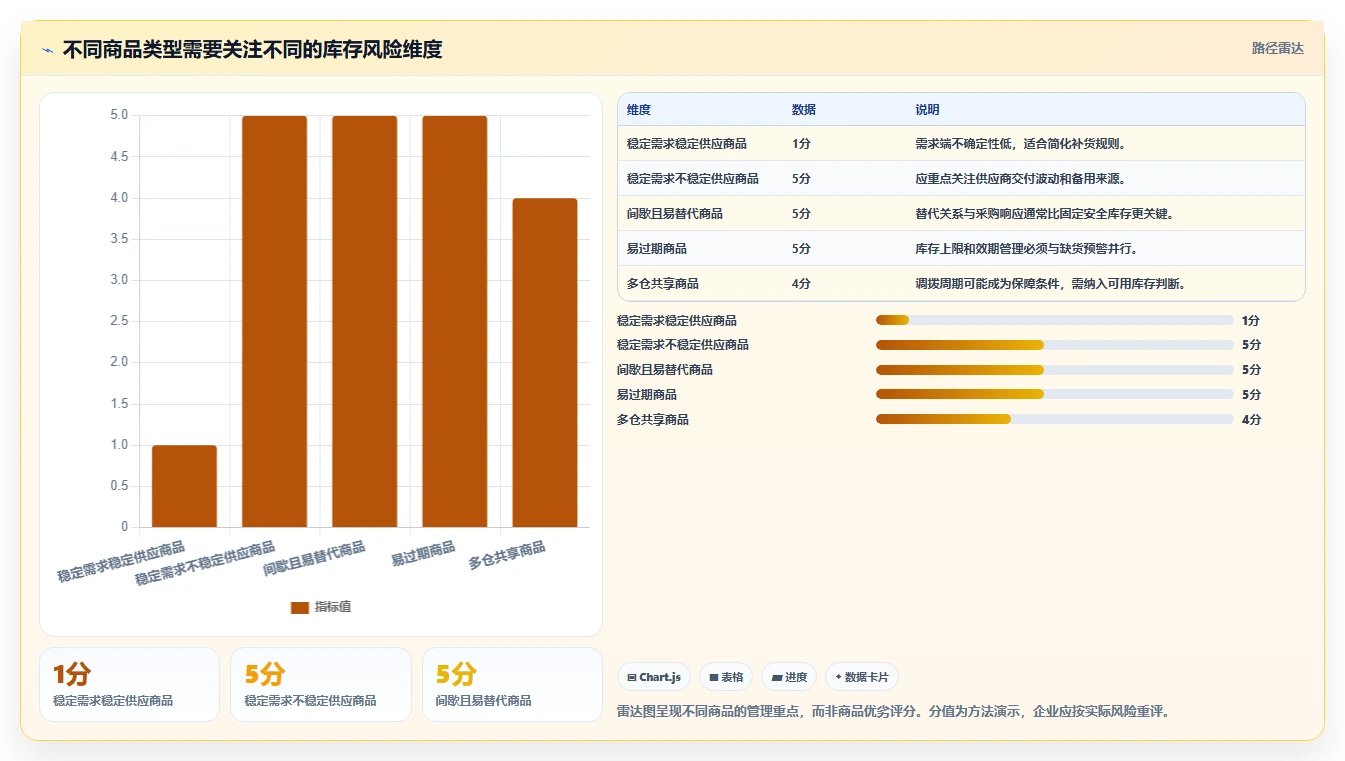This screenshot has height=761, width=1345.
Task: Click the 进度 chip
Action: pos(789,677)
